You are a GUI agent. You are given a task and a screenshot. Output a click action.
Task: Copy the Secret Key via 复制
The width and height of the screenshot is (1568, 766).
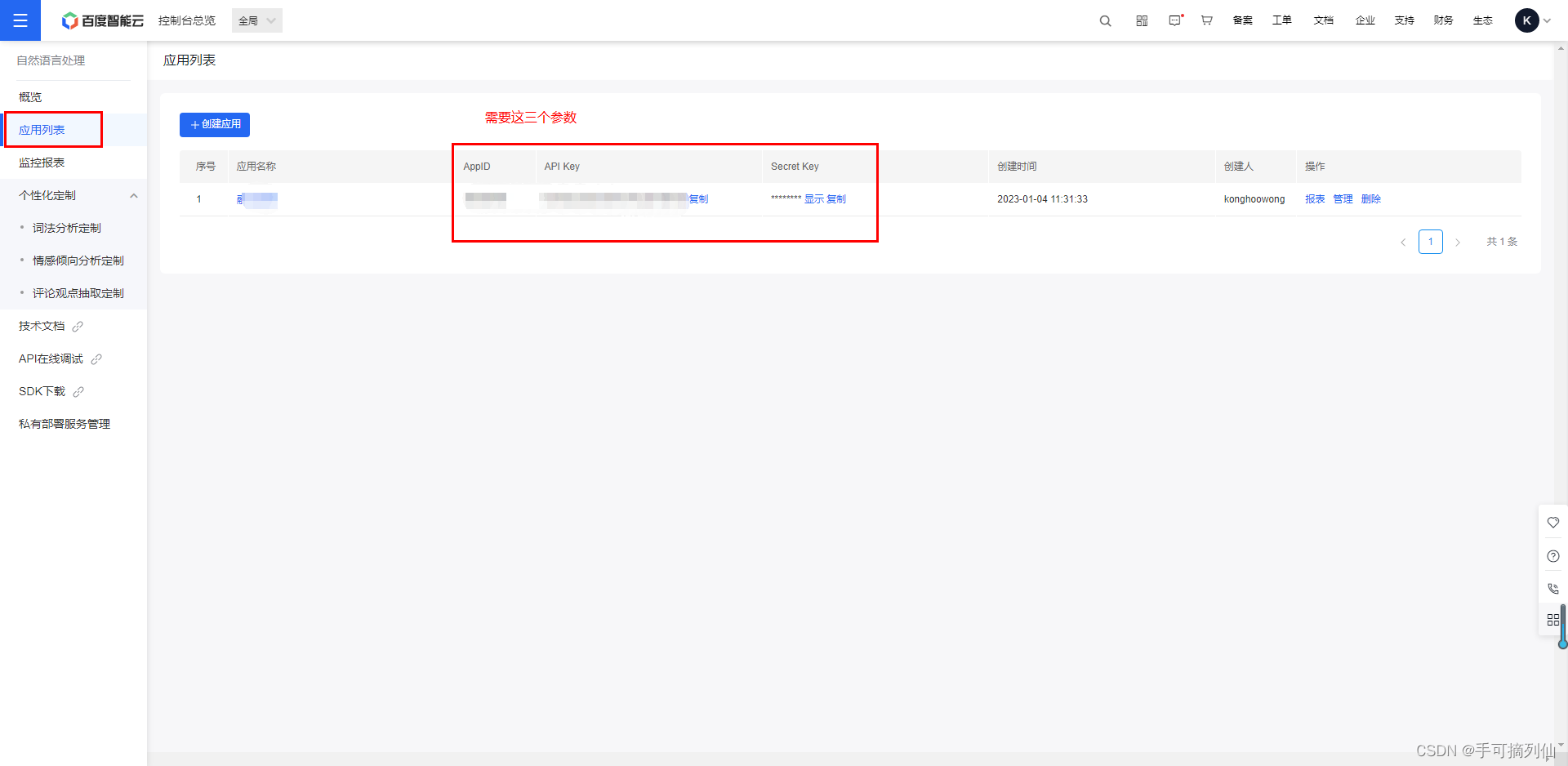tap(836, 199)
